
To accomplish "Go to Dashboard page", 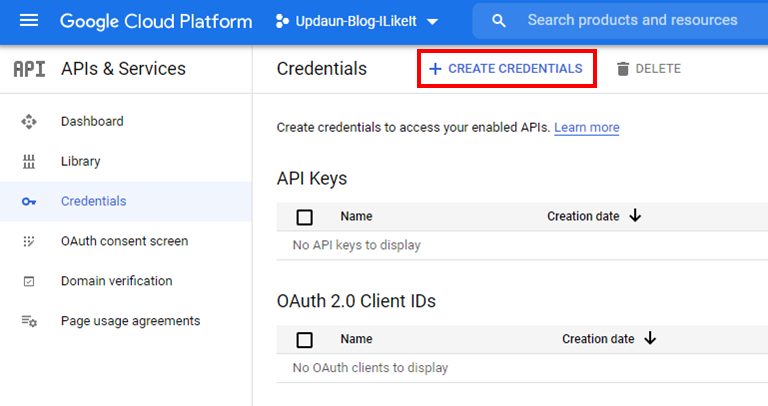I will pyautogui.click(x=92, y=121).
